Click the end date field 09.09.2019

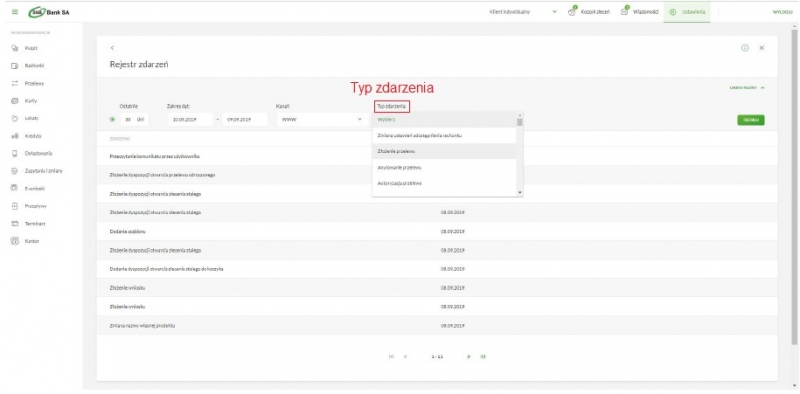pyautogui.click(x=244, y=120)
